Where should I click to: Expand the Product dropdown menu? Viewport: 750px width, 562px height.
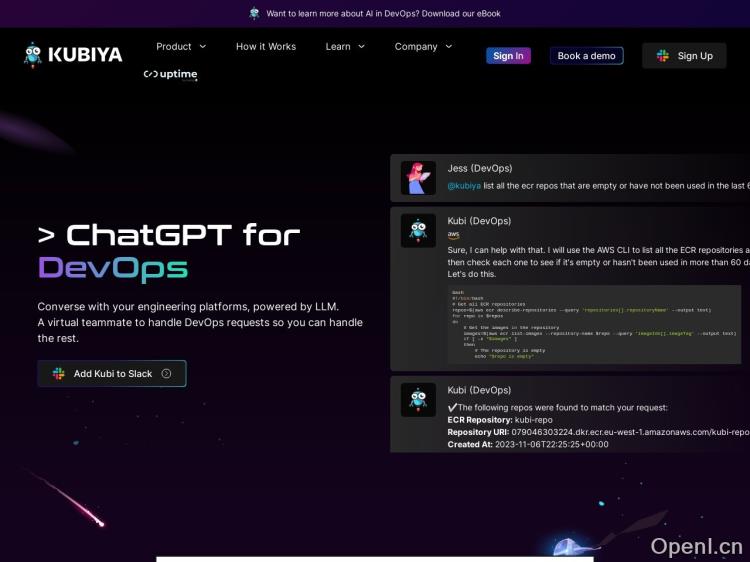coord(181,46)
